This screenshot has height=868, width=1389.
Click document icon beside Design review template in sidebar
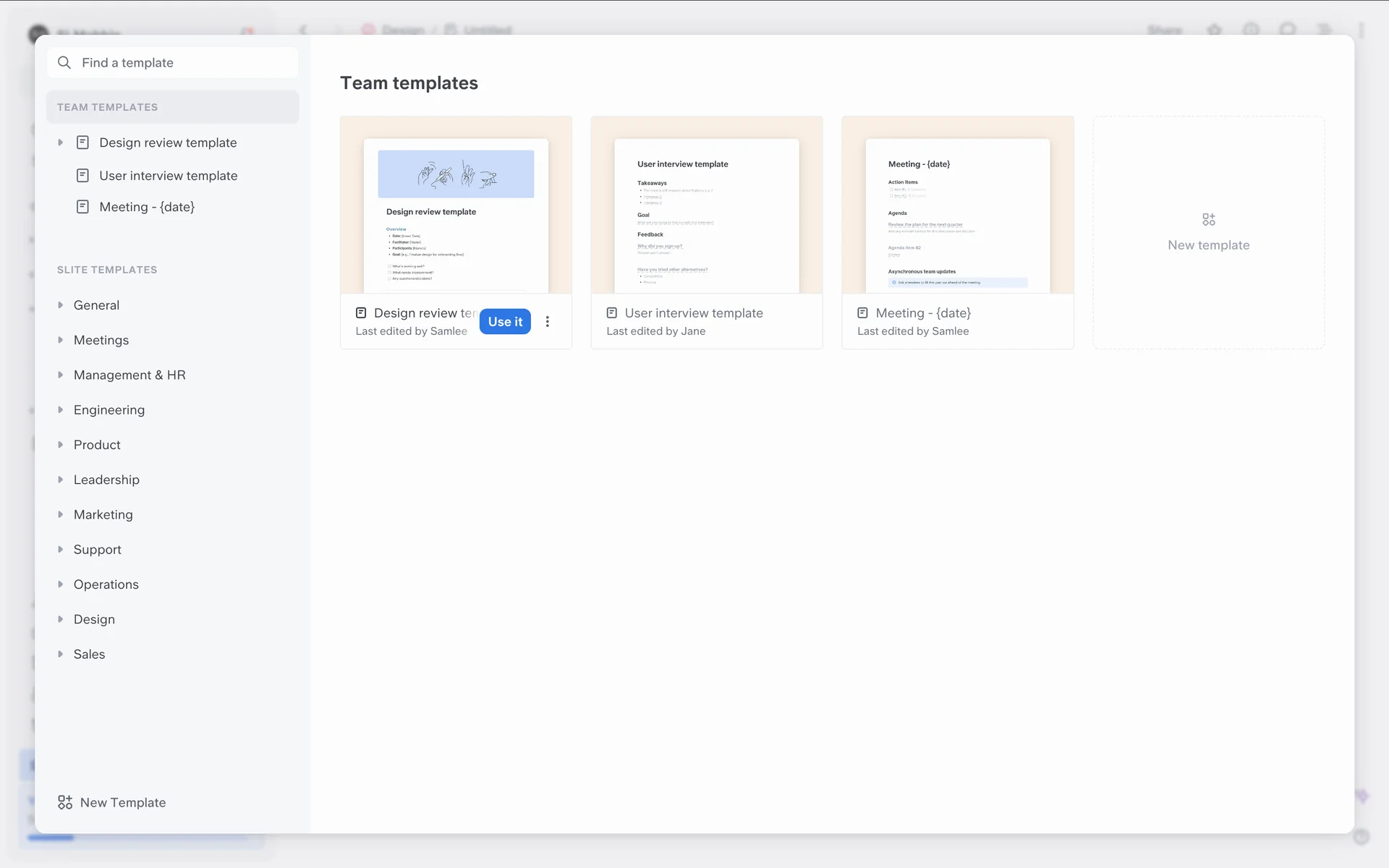(83, 142)
